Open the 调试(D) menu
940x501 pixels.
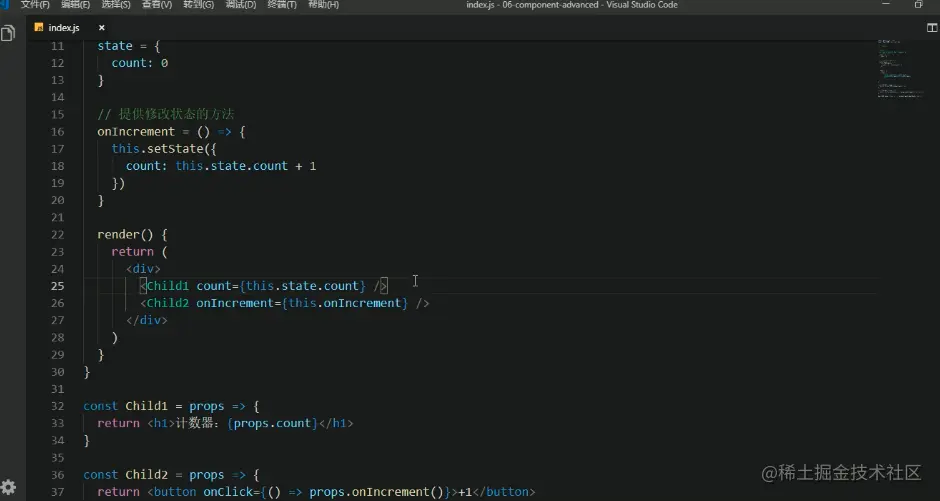click(240, 5)
